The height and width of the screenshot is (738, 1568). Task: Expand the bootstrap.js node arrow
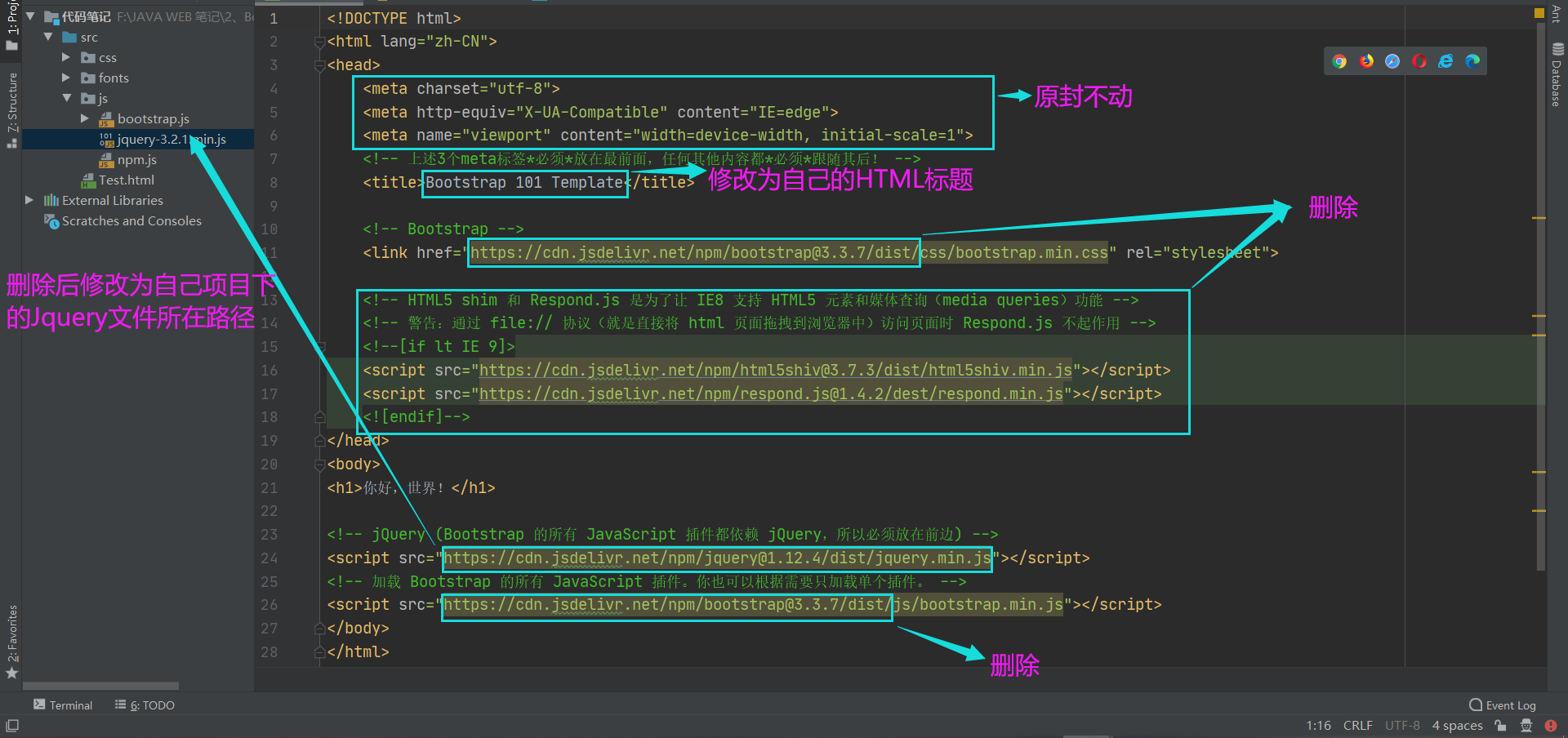tap(85, 118)
